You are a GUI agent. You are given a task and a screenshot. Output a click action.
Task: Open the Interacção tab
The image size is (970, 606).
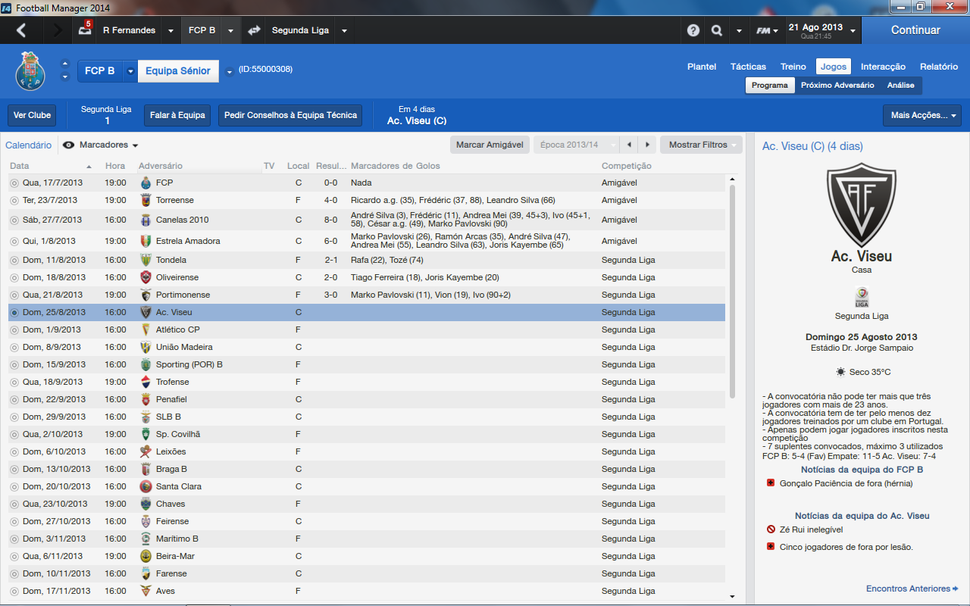click(x=883, y=67)
